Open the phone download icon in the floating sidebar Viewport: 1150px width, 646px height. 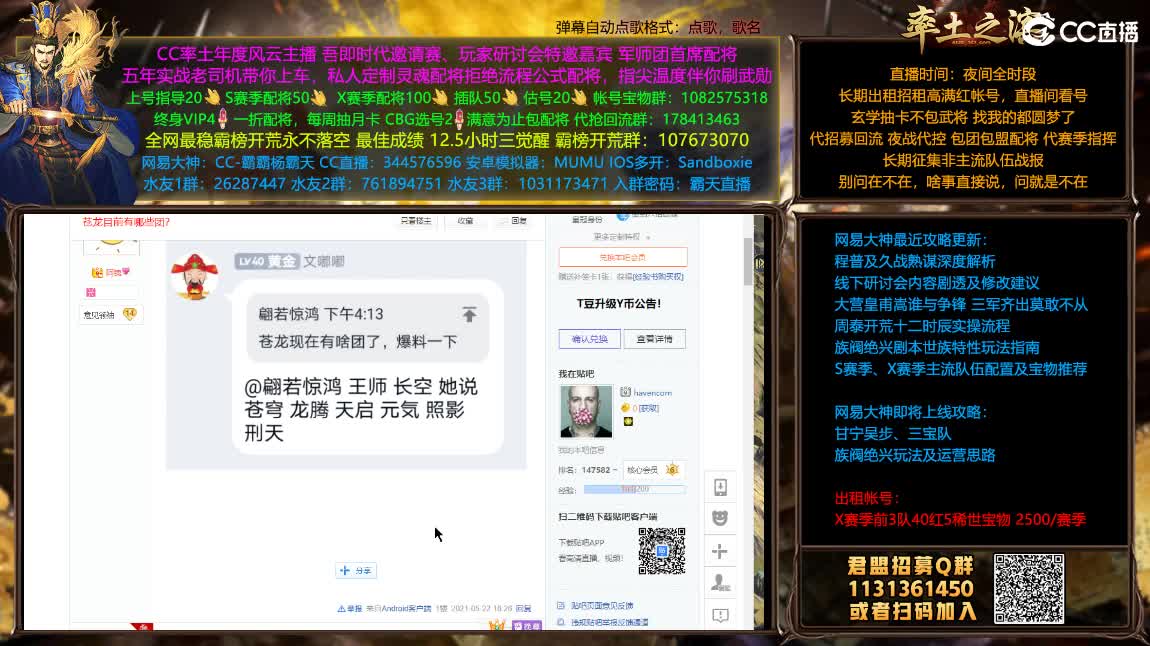pyautogui.click(x=720, y=488)
